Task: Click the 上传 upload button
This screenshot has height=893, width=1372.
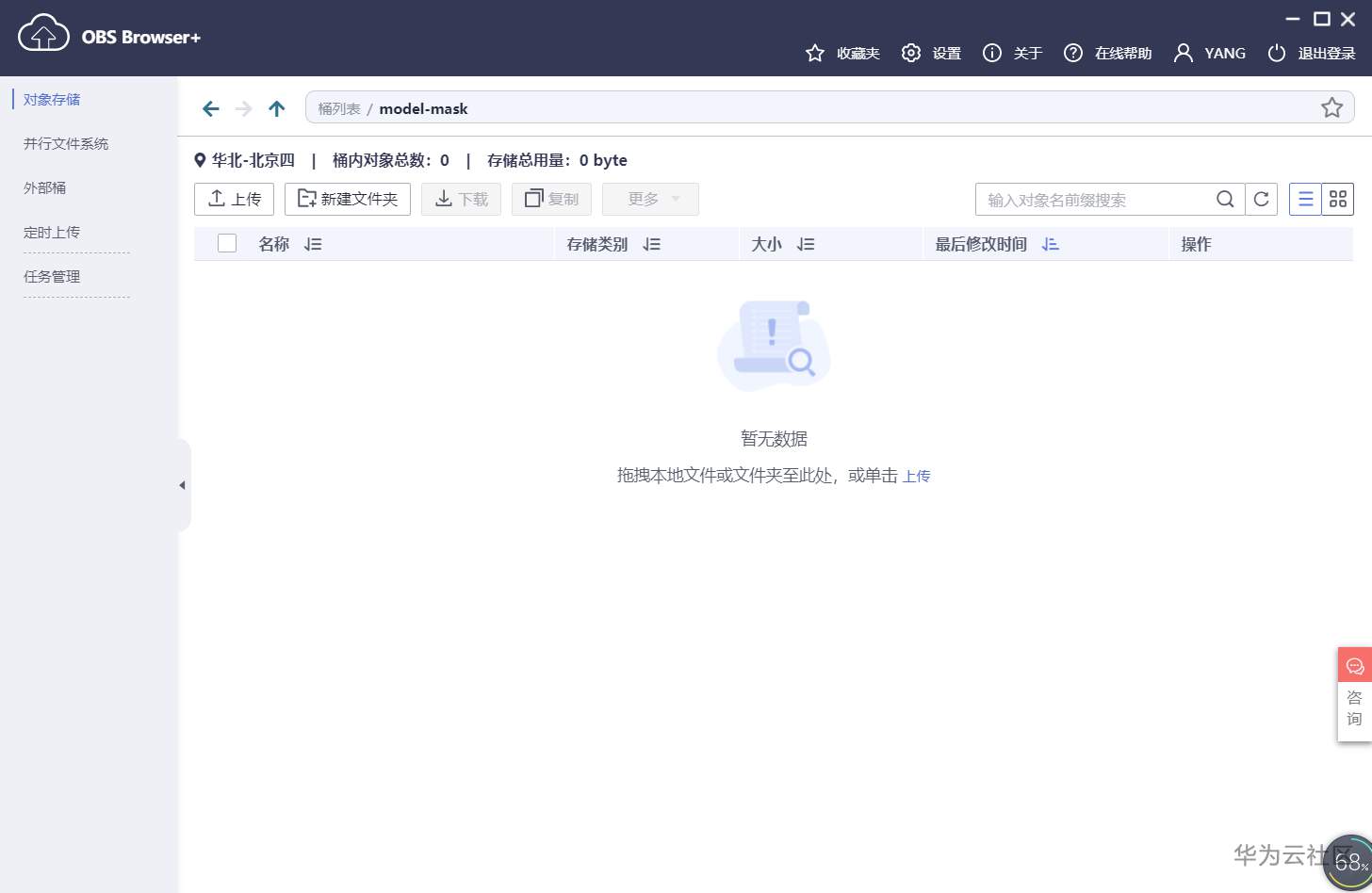Action: pyautogui.click(x=234, y=199)
